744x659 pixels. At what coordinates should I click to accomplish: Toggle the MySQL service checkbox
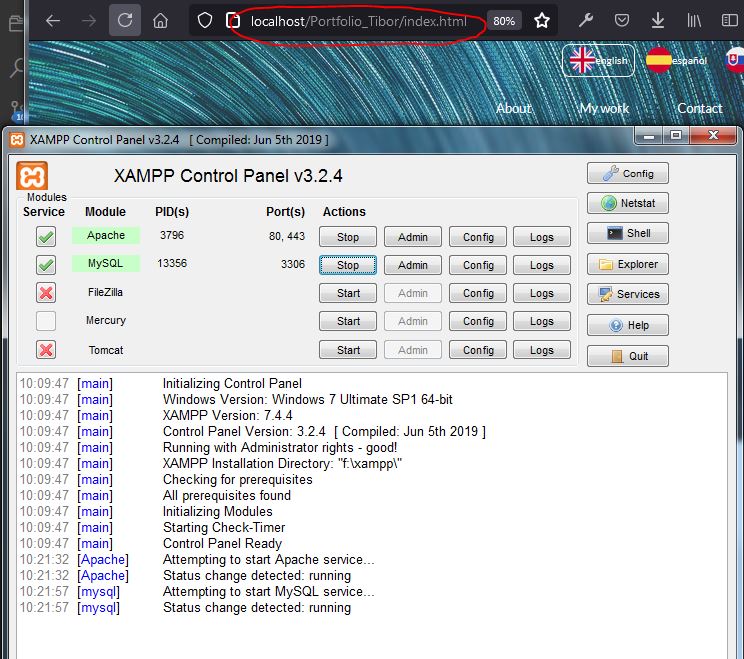(46, 265)
